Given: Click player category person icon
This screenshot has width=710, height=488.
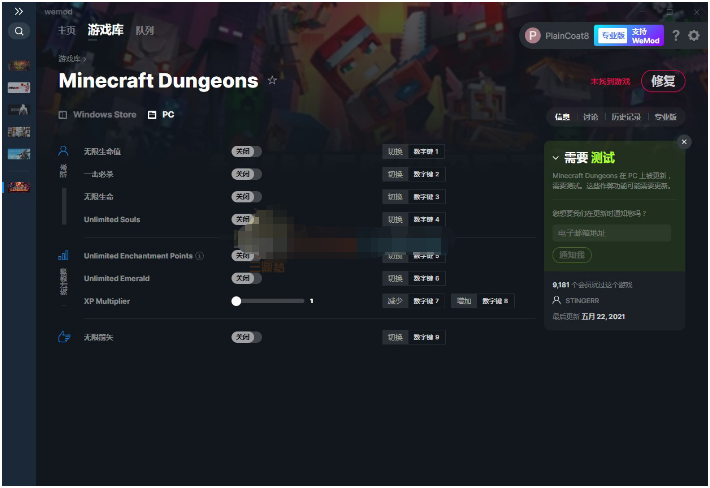Looking at the screenshot, I should (x=63, y=151).
